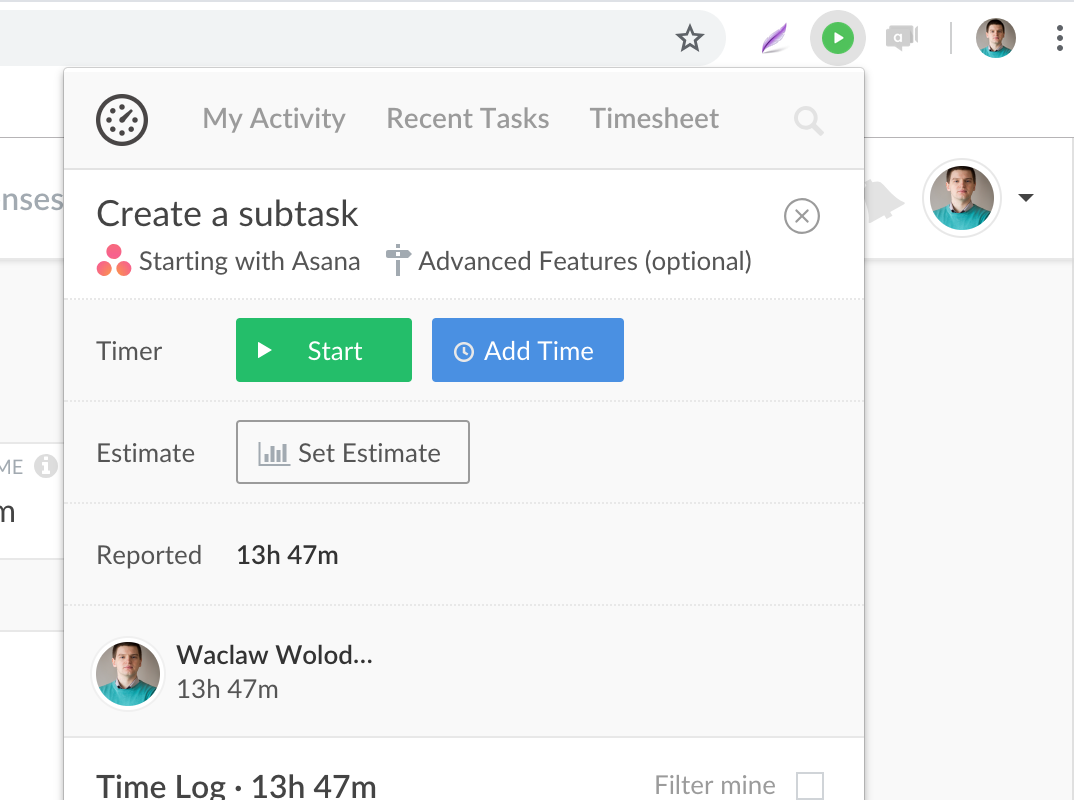Click the time tracker clock logo
Viewport: 1074px width, 800px height.
122,120
